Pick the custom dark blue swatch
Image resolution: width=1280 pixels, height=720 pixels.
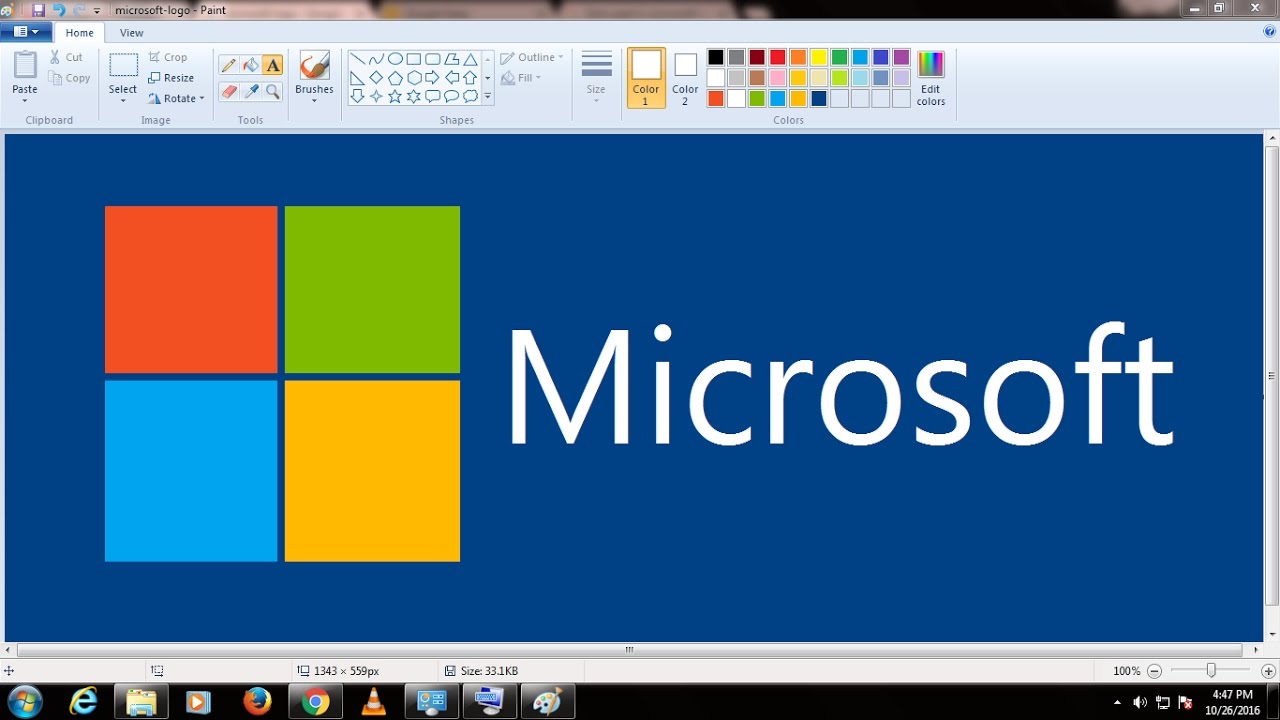[819, 98]
